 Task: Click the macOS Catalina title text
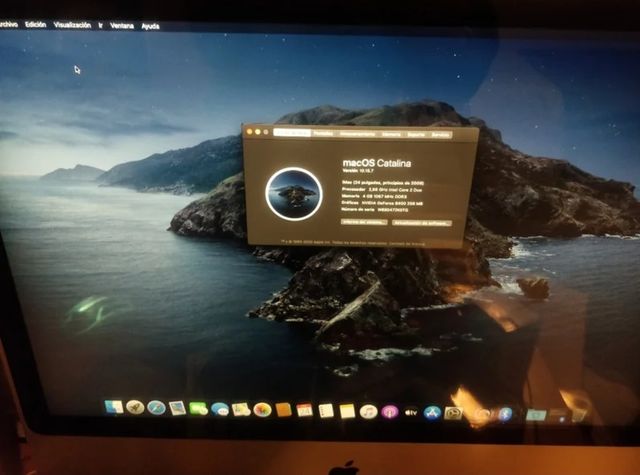click(x=377, y=163)
